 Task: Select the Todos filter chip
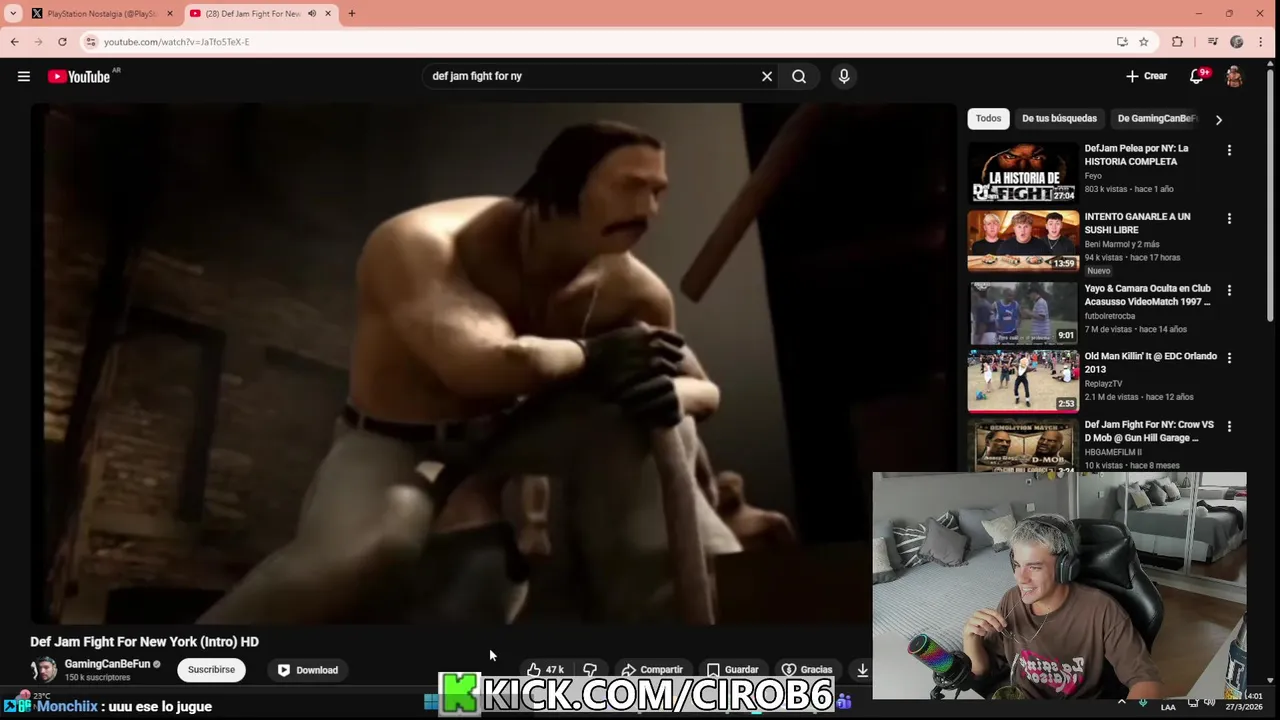point(988,118)
